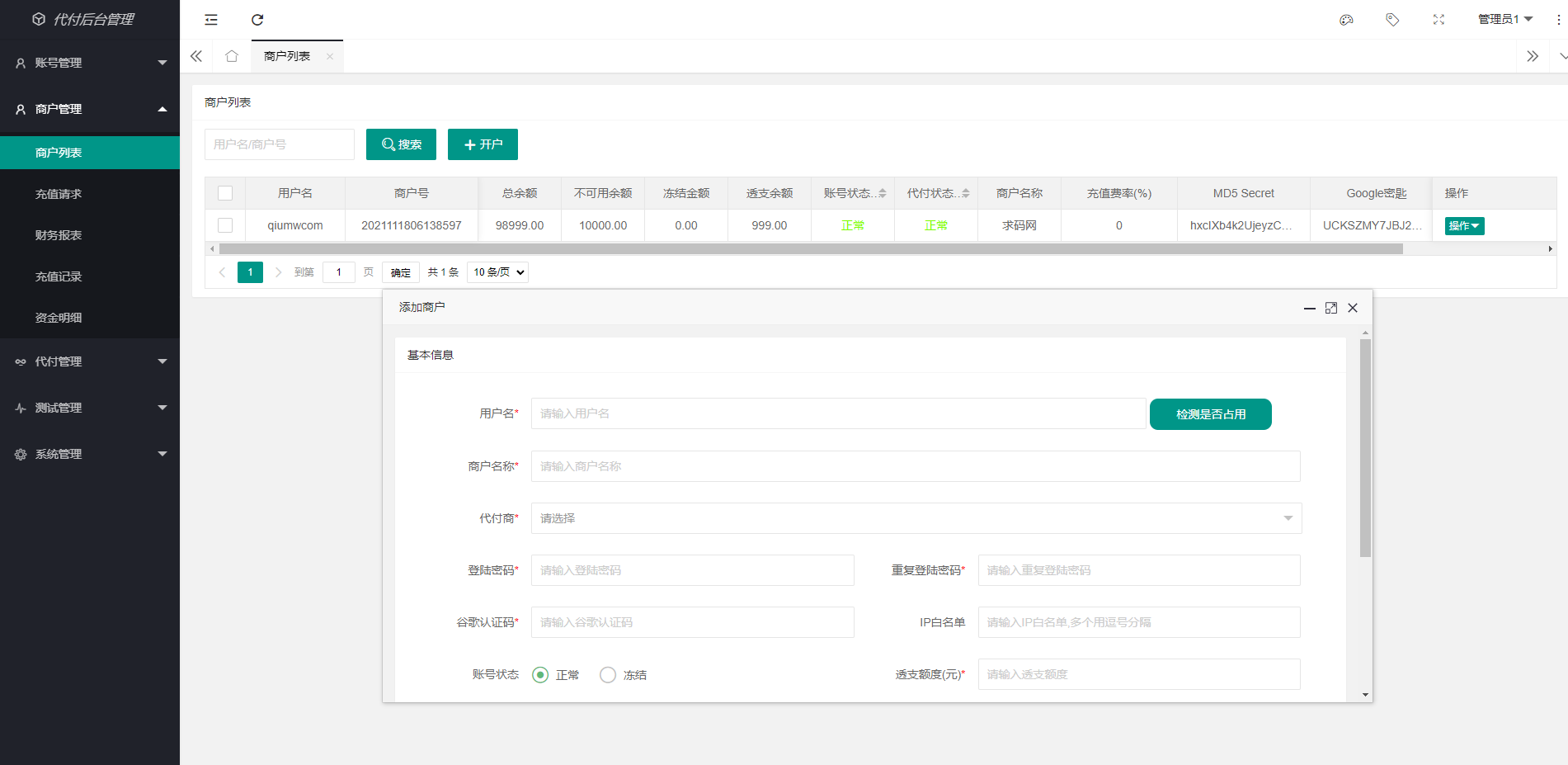Image resolution: width=1568 pixels, height=765 pixels.
Task: Tick the select-all header checkbox
Action: (x=225, y=193)
